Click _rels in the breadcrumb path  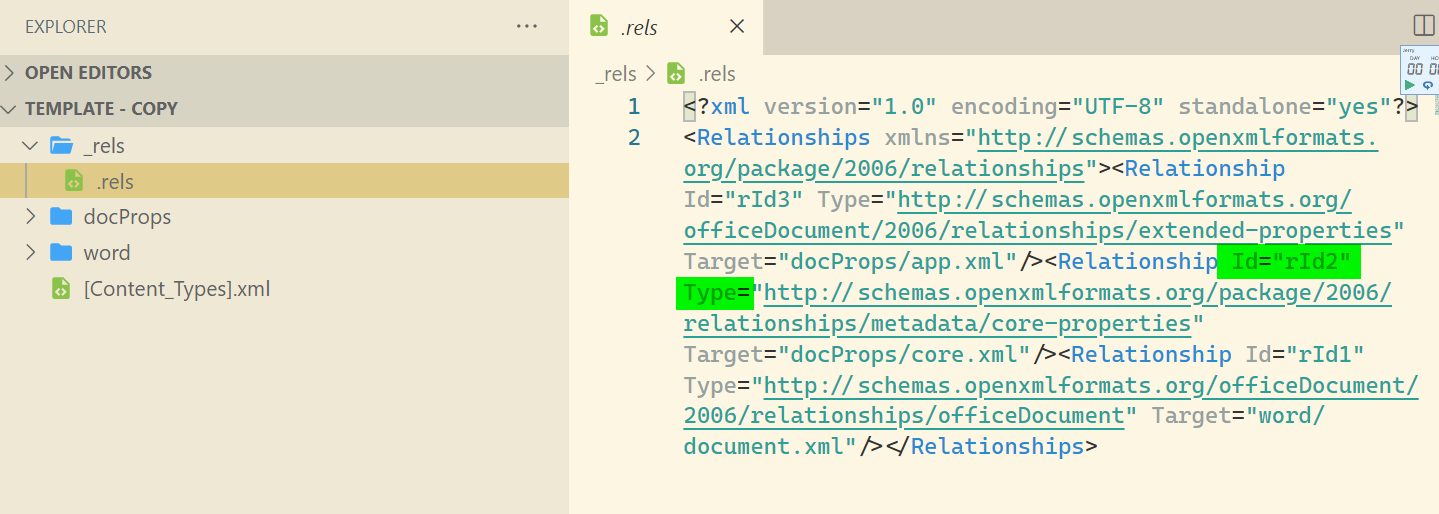point(615,74)
